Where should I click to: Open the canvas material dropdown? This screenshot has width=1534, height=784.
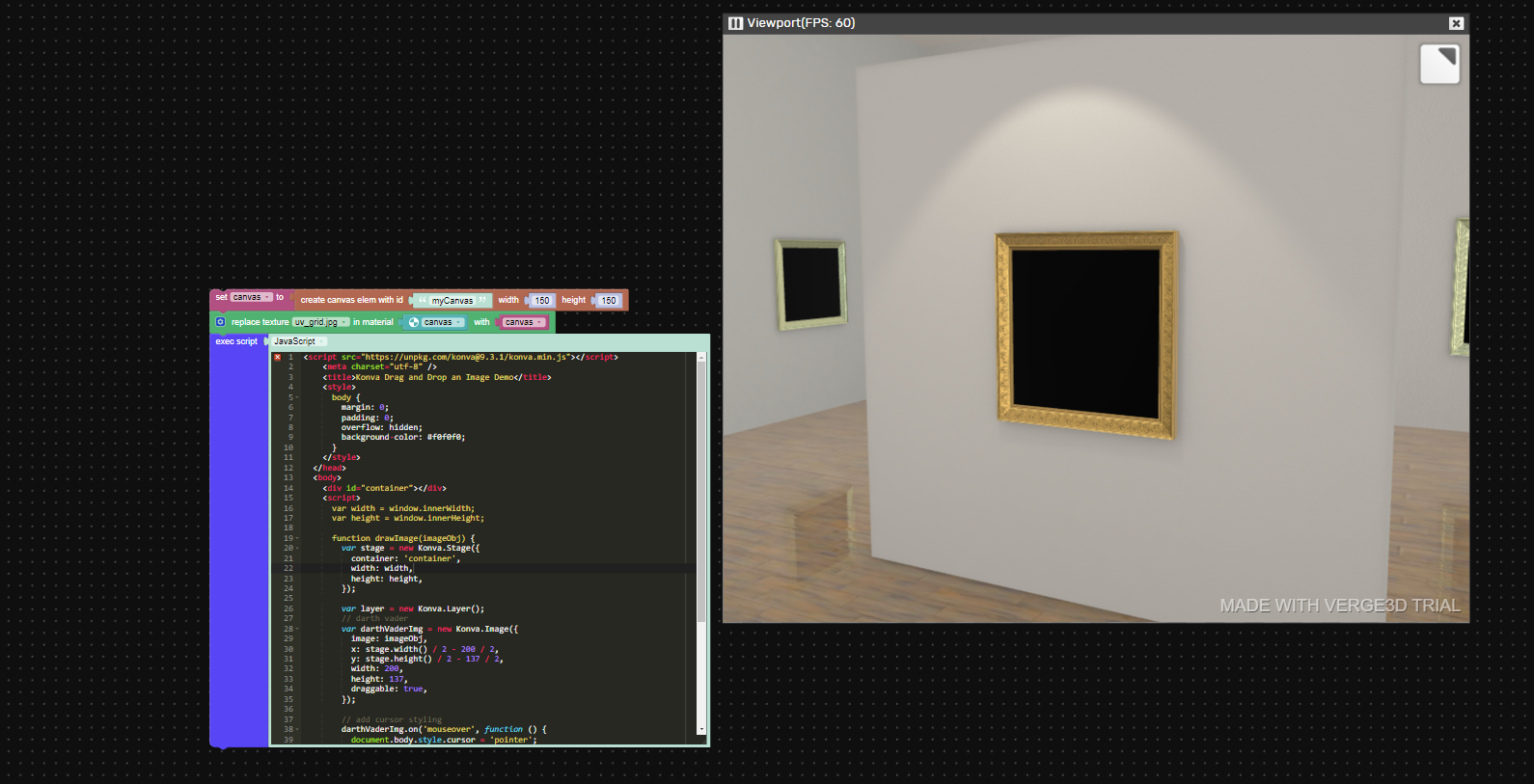(442, 322)
